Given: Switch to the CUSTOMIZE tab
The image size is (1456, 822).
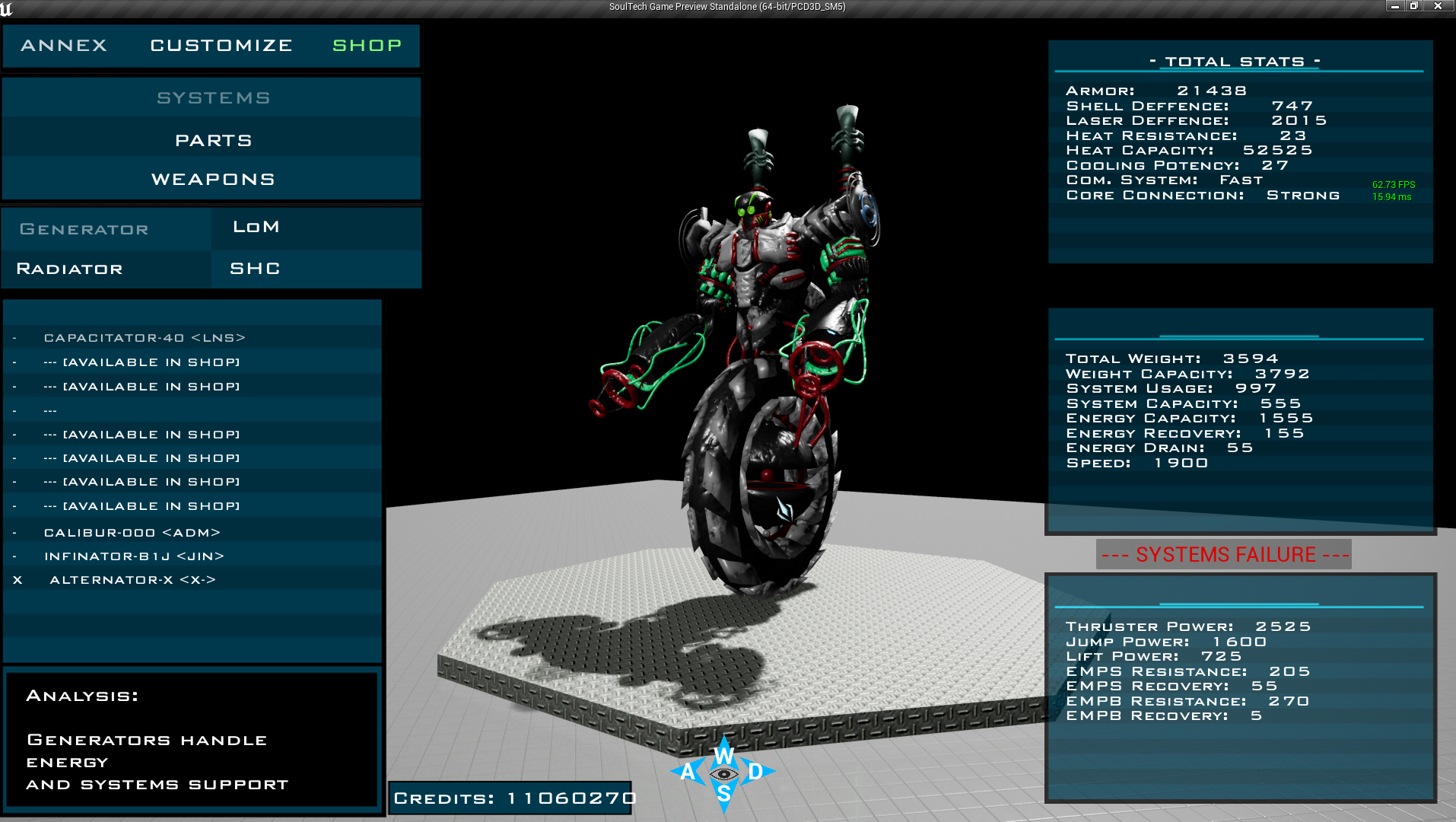Looking at the screenshot, I should pos(221,46).
